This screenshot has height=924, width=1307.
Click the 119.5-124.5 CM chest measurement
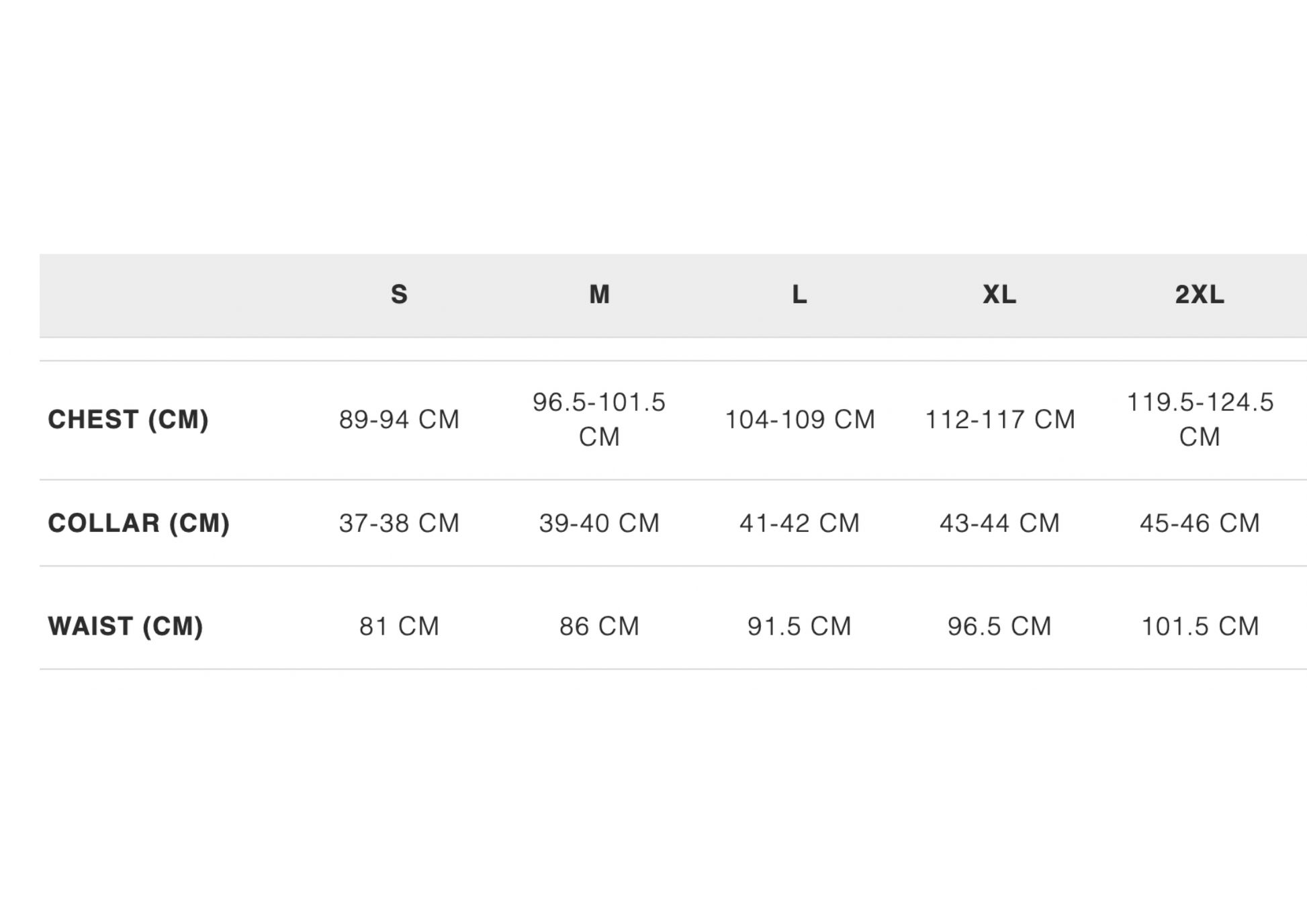point(1200,420)
